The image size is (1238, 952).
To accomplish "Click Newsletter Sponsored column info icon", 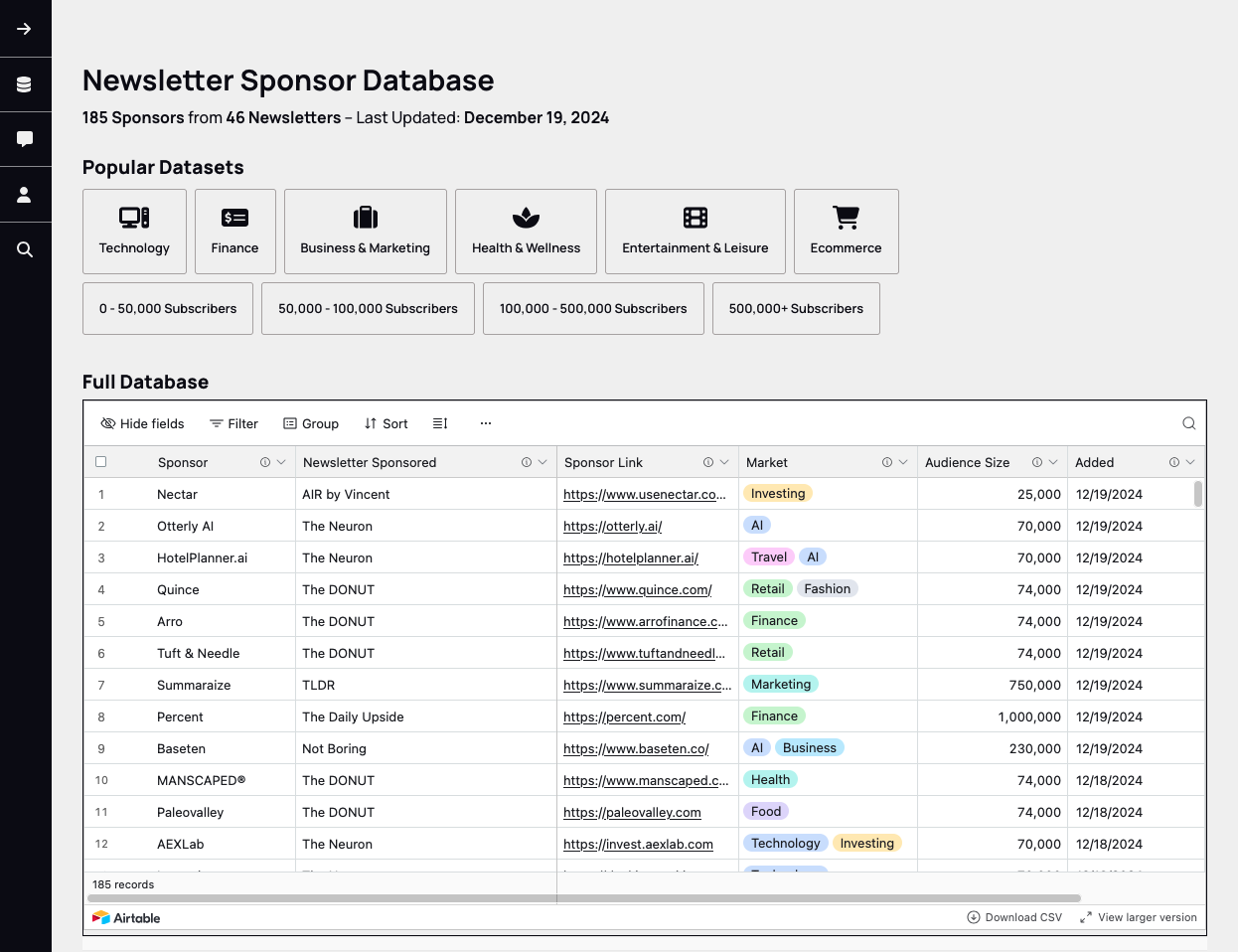I will coord(527,462).
